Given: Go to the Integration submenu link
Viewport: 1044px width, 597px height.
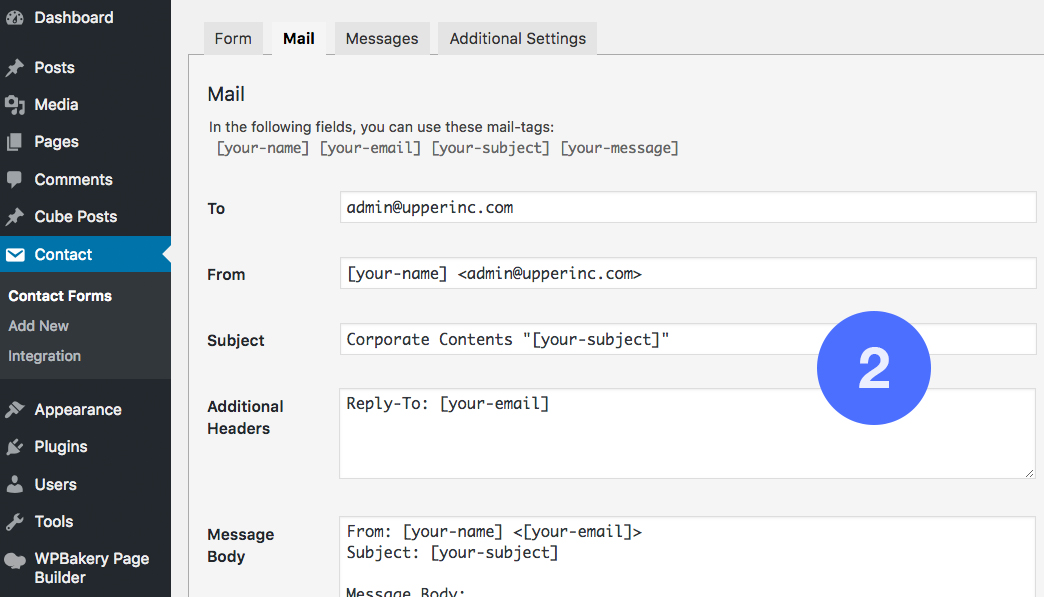Looking at the screenshot, I should 44,356.
